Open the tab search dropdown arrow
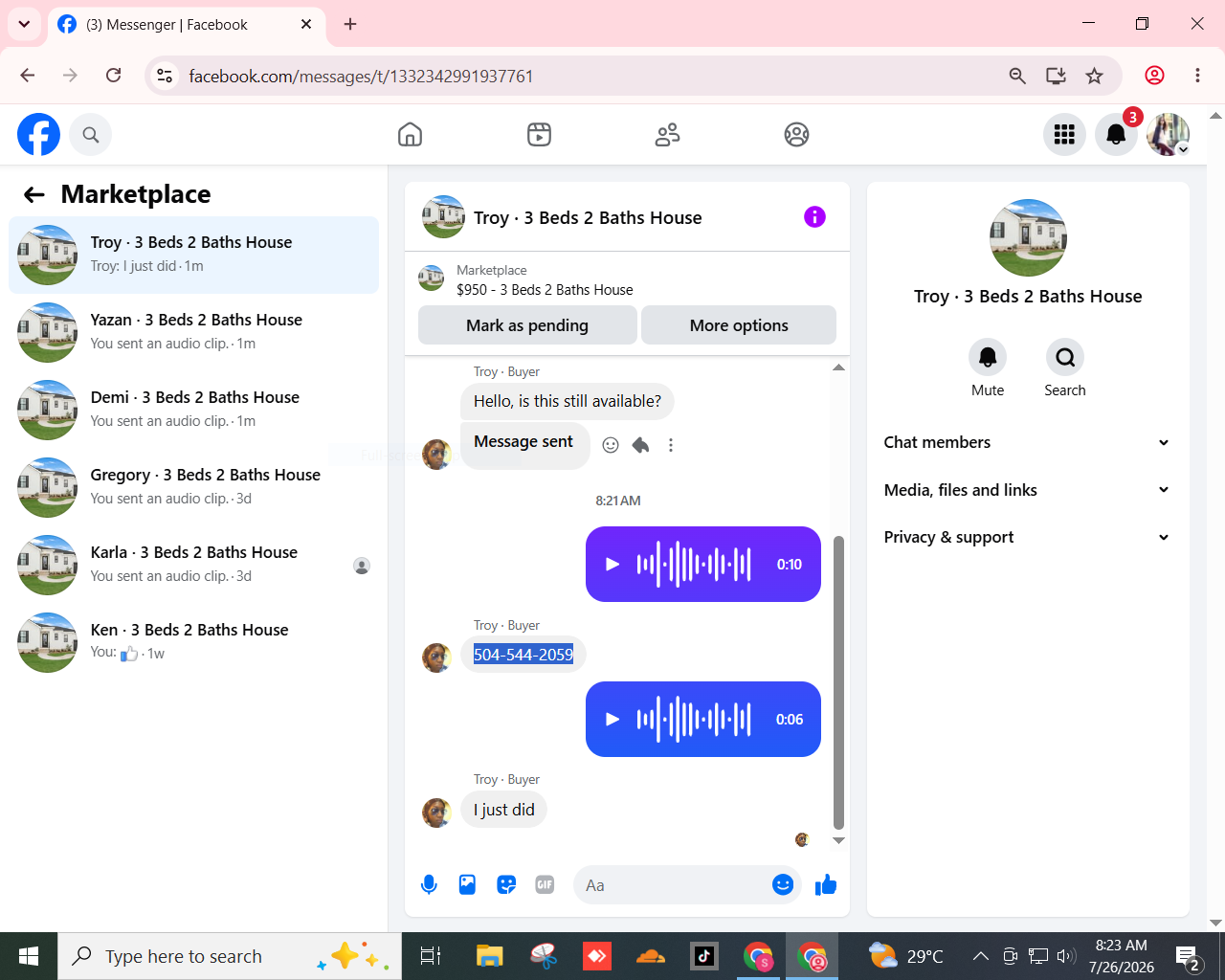 coord(24,24)
